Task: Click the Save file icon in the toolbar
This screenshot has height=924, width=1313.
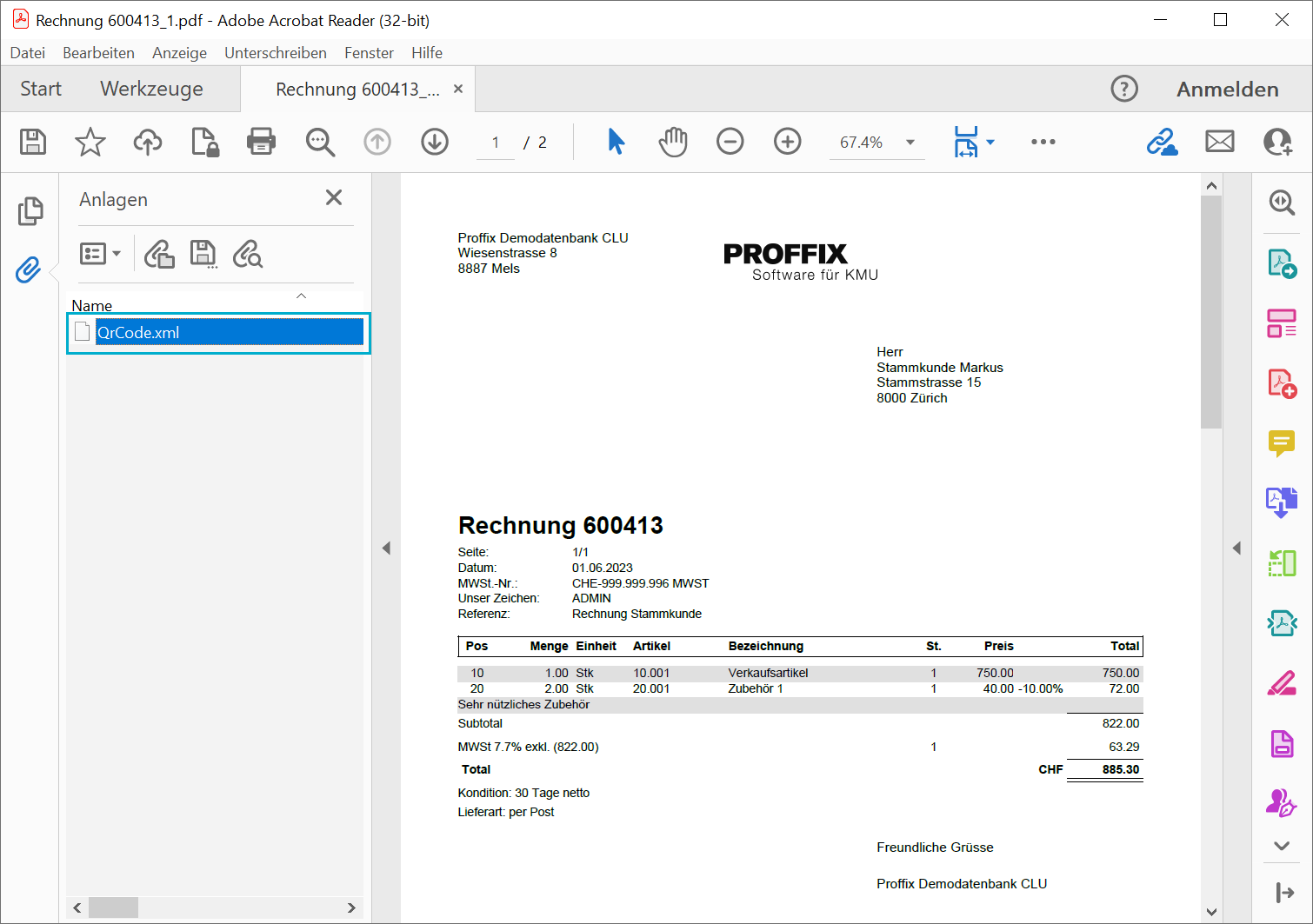Action: click(33, 142)
